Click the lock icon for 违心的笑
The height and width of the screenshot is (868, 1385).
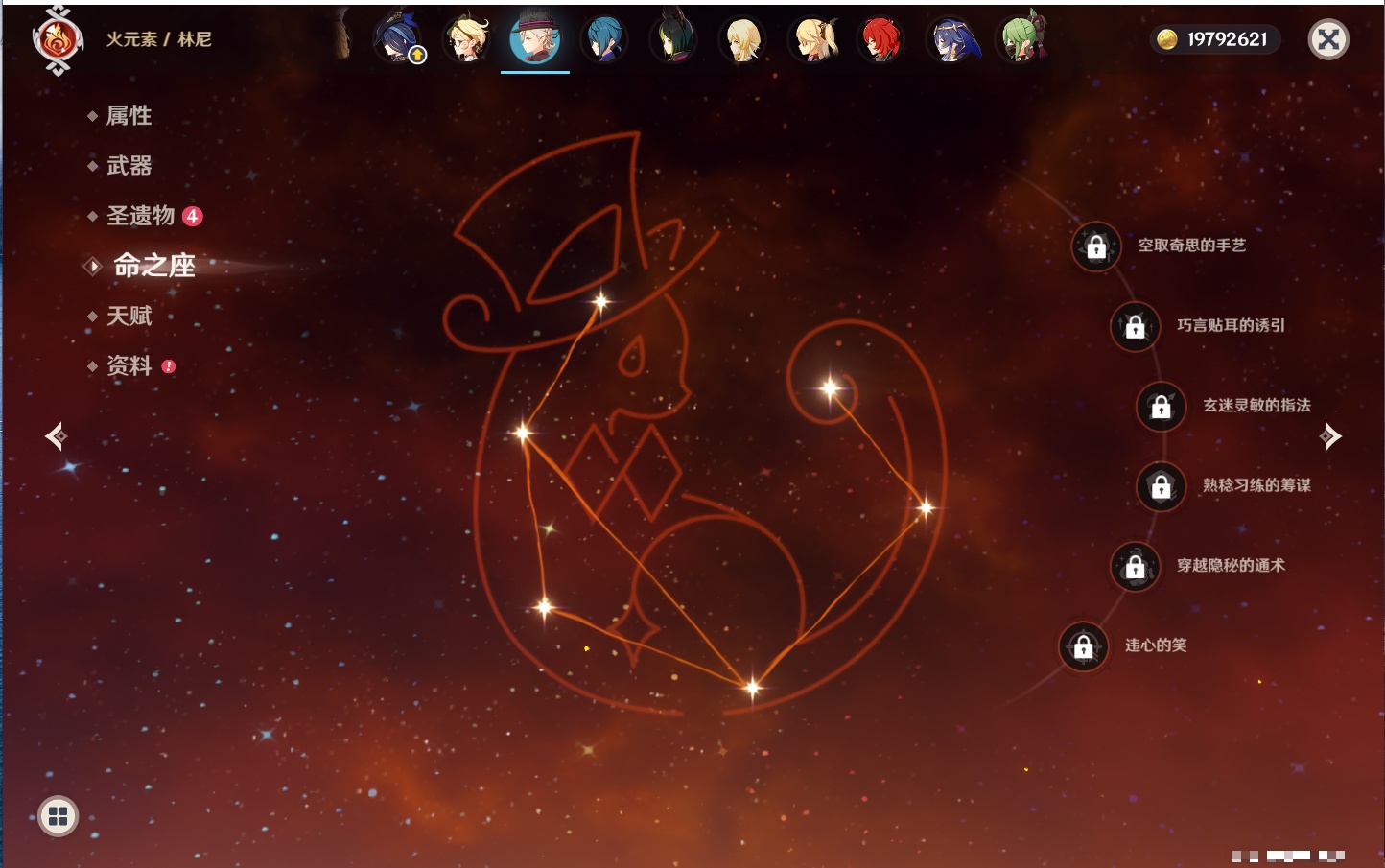click(1084, 647)
